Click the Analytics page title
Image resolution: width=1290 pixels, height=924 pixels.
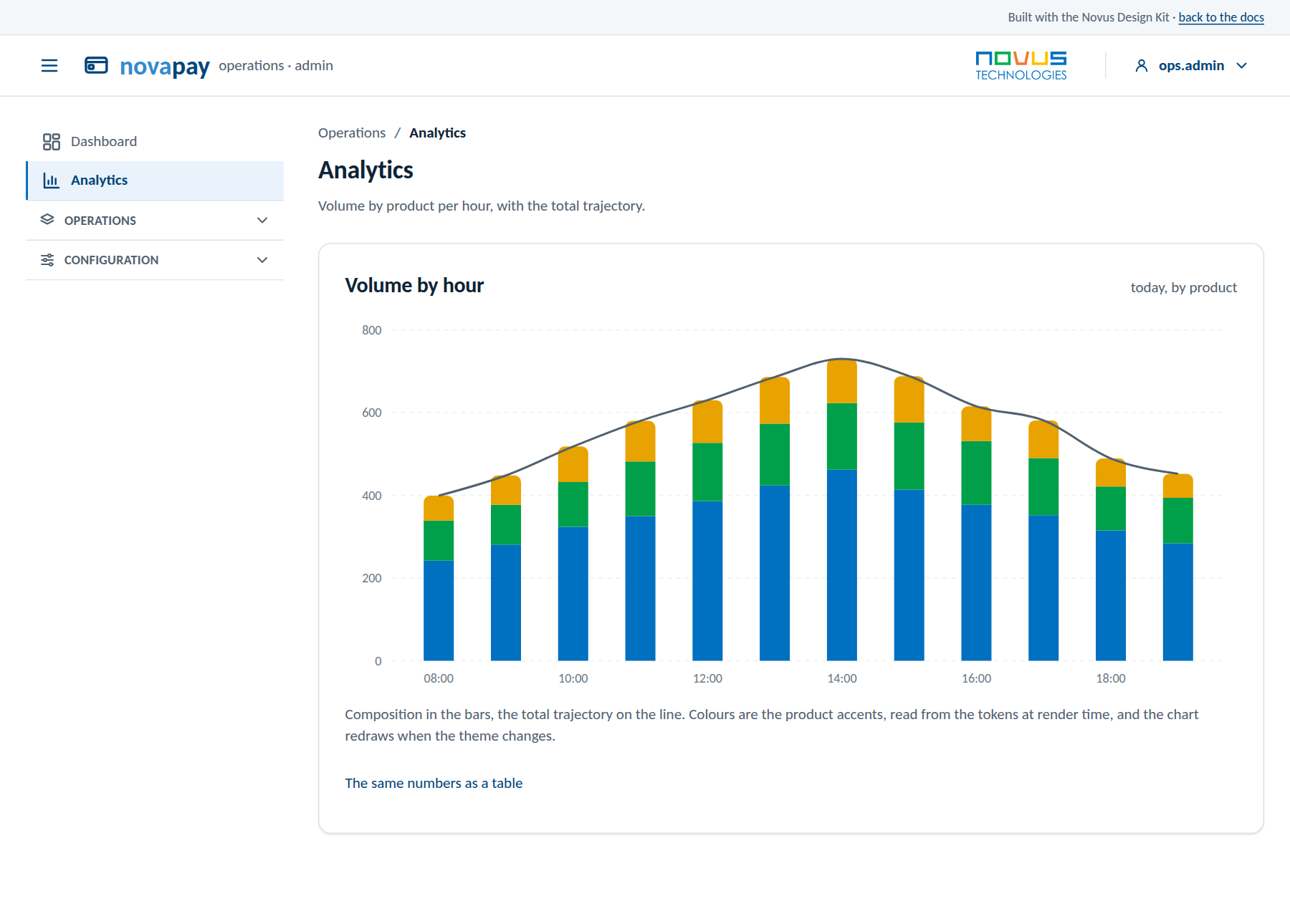point(366,170)
